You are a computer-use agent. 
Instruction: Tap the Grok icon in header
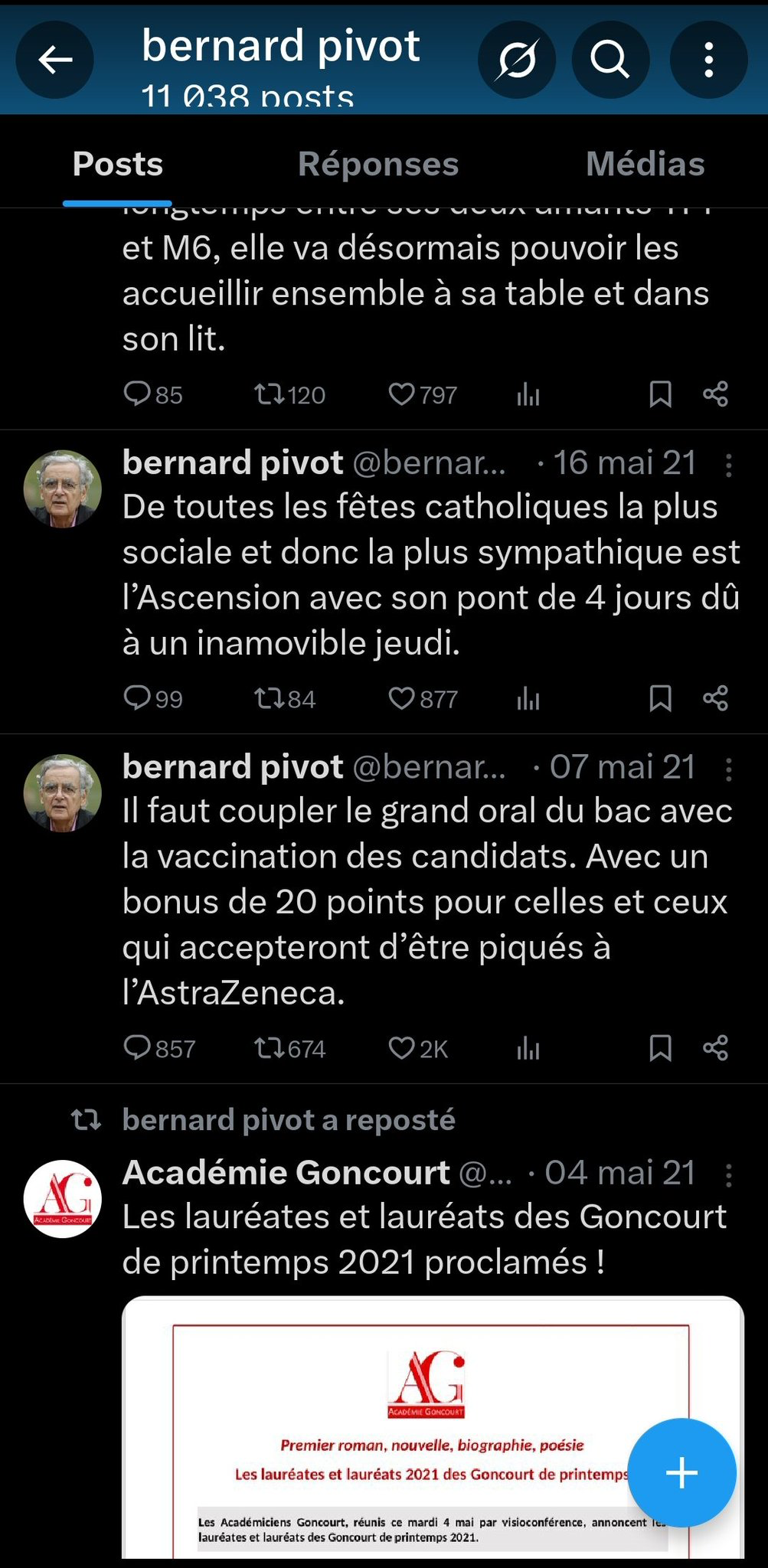516,60
